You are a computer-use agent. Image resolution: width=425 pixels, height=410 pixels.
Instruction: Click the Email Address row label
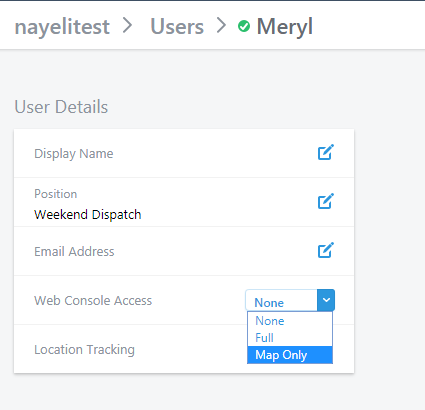(x=74, y=252)
